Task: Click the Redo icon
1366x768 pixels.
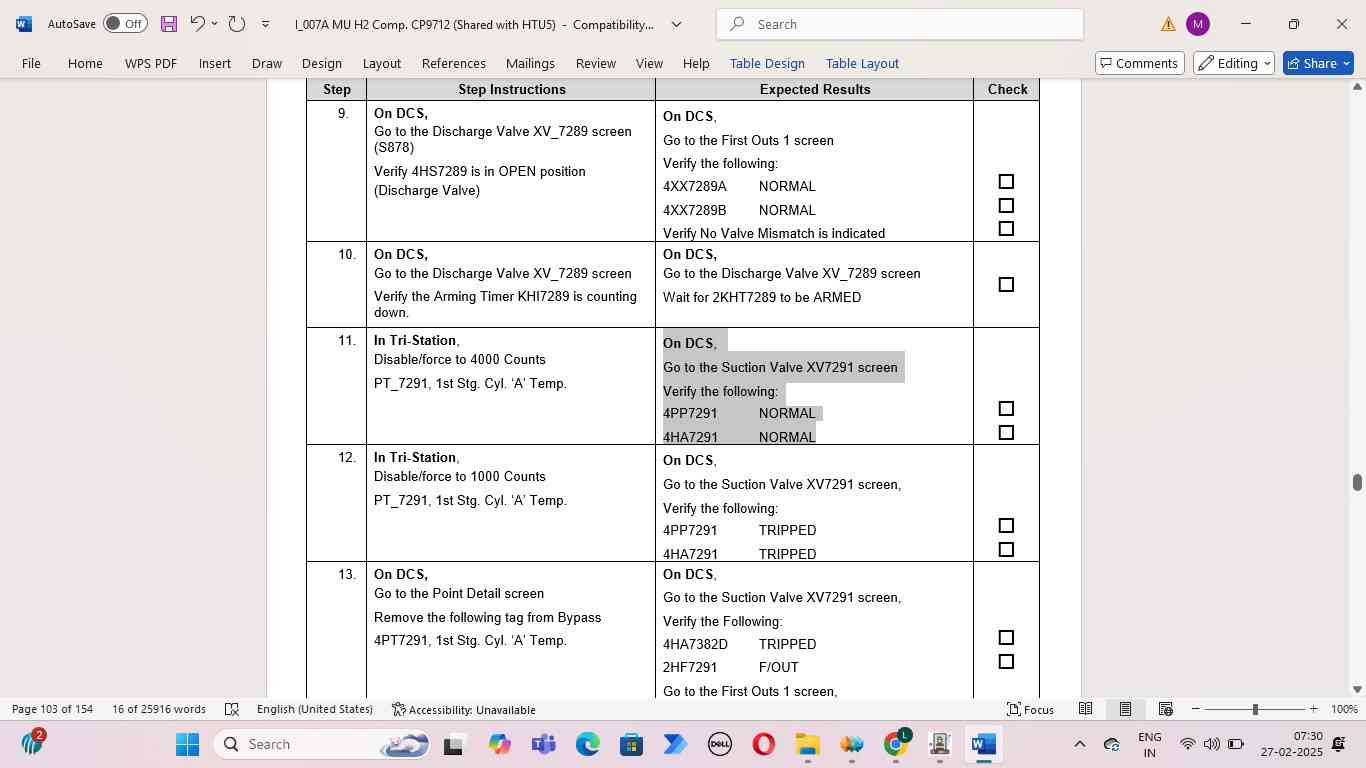Action: (x=237, y=24)
